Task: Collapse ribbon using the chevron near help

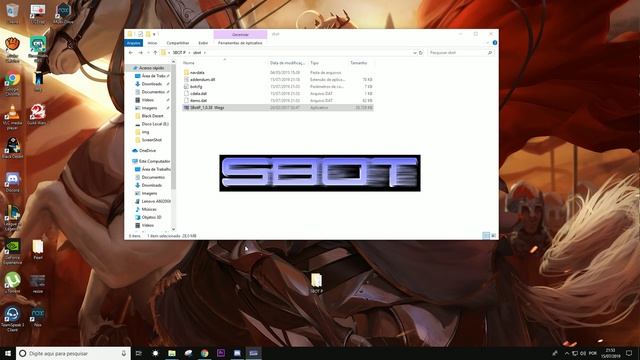Action: click(x=488, y=43)
